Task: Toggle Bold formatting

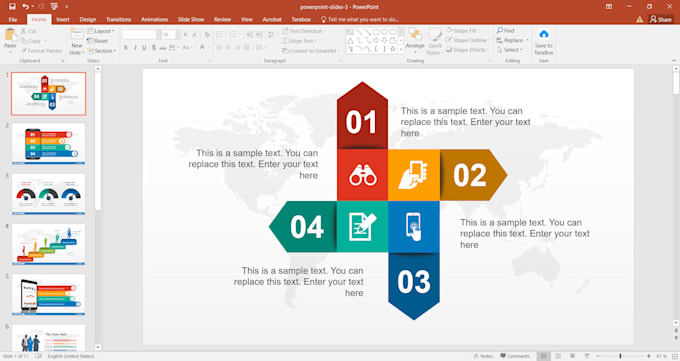Action: (x=126, y=47)
